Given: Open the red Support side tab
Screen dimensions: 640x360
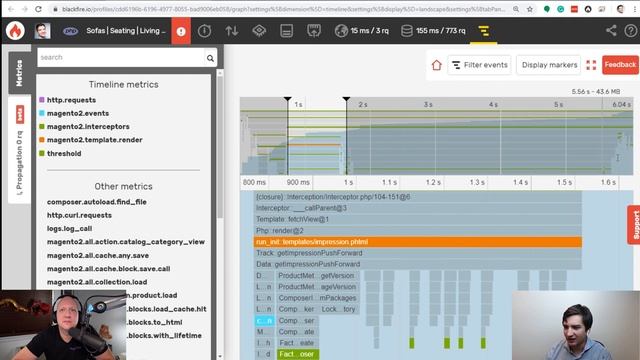Looking at the screenshot, I should 634,225.
